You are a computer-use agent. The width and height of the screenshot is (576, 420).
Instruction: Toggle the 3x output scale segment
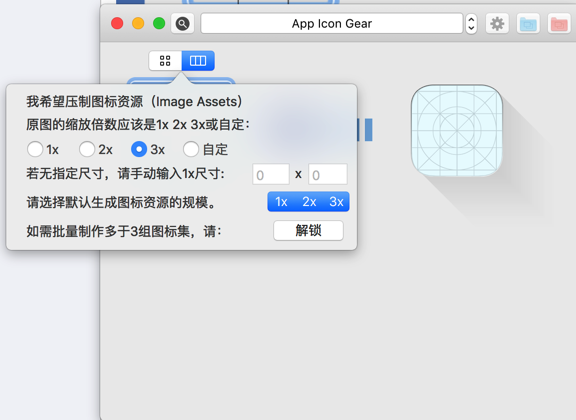coord(336,202)
